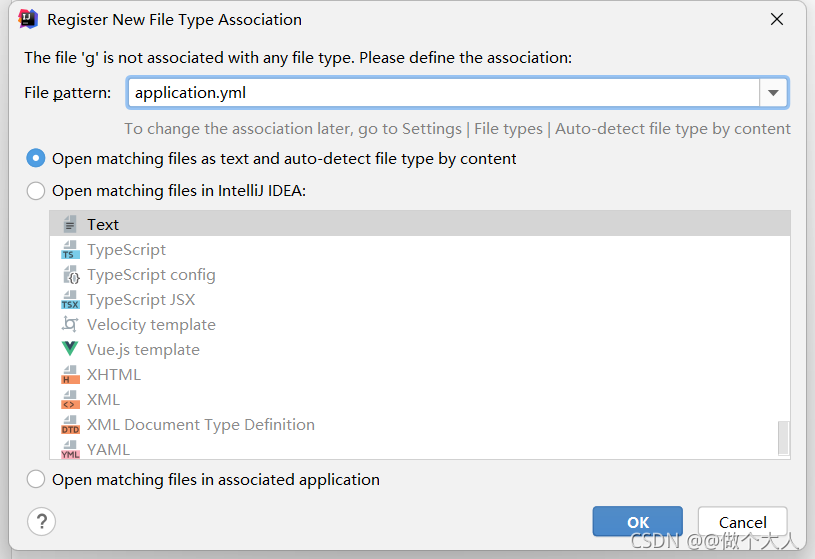Select open in associated application option

[x=36, y=479]
